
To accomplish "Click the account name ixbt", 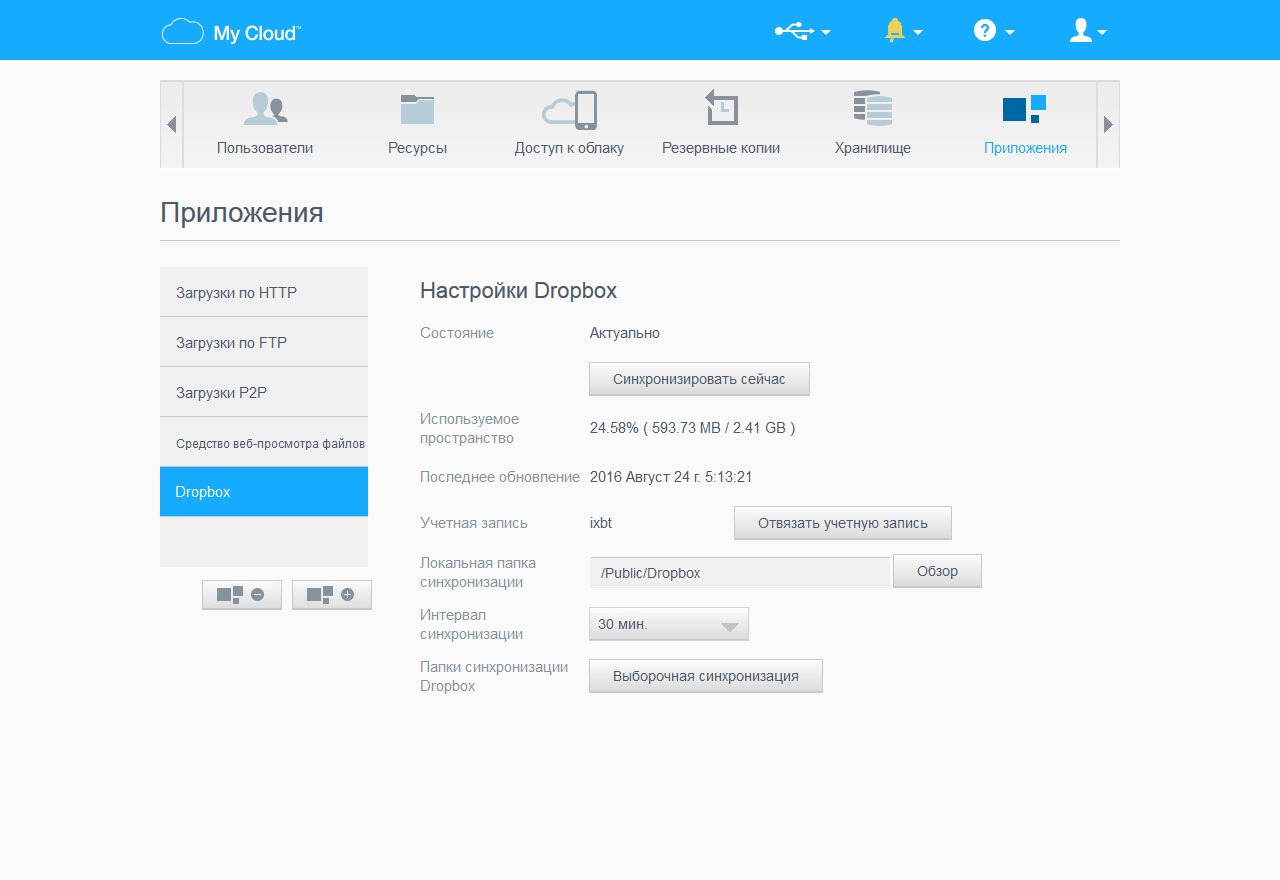I will tap(601, 523).
